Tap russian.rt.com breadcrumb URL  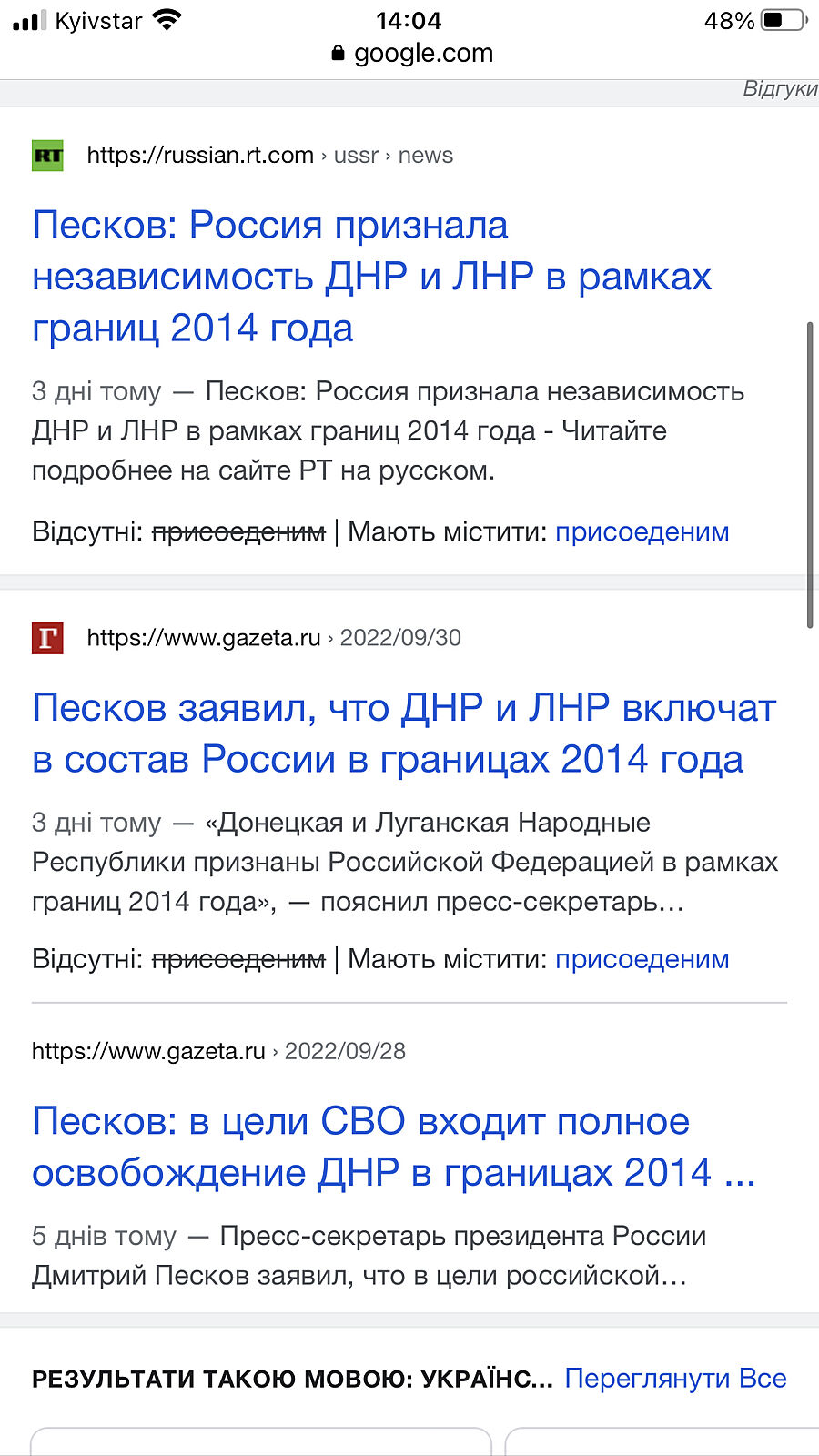(269, 156)
